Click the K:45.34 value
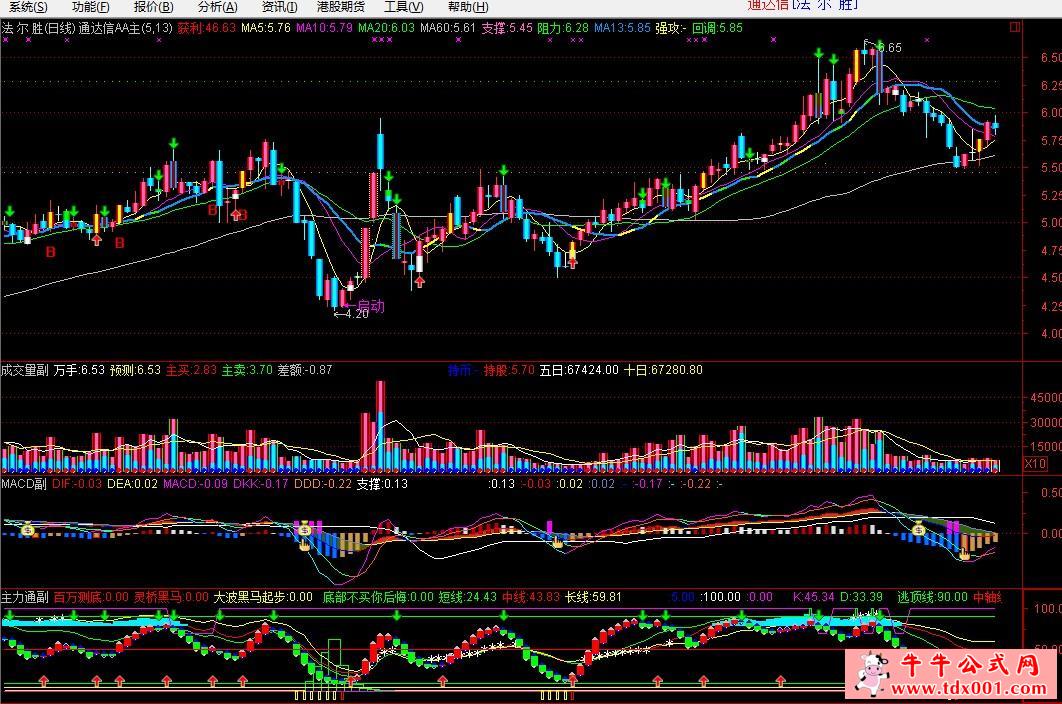 (813, 597)
